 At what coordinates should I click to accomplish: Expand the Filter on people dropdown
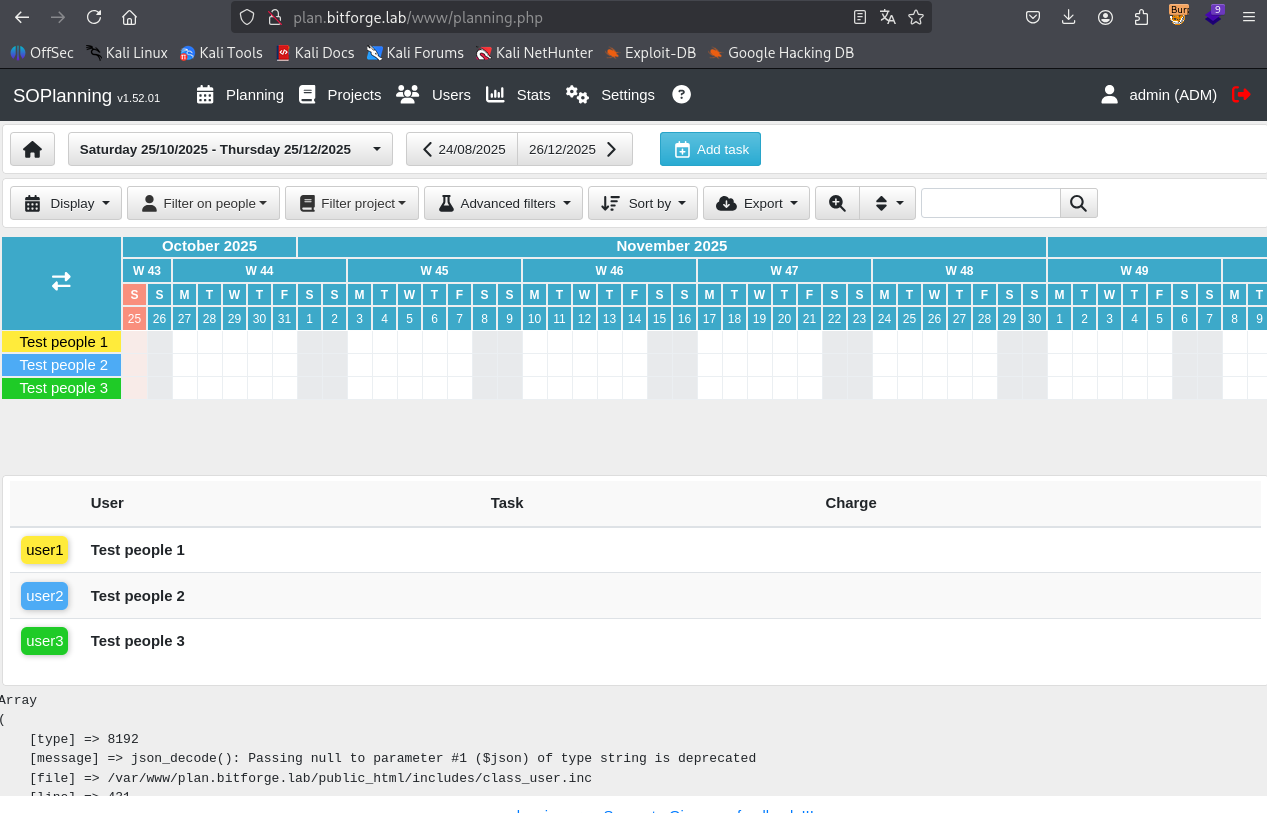click(x=203, y=203)
